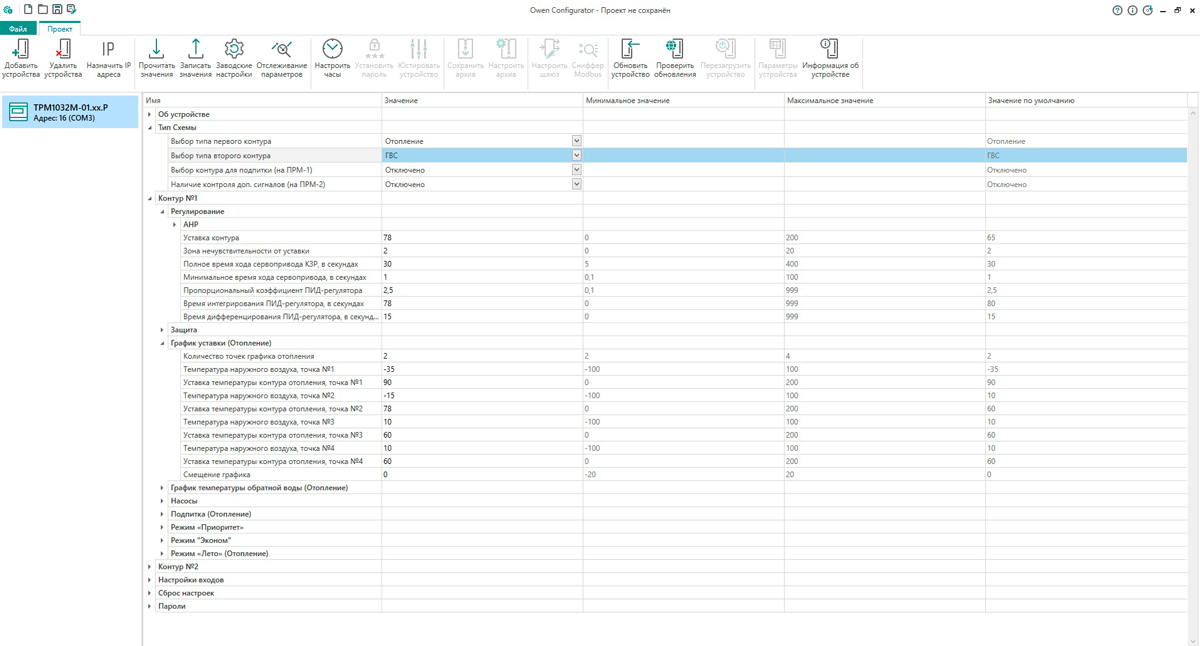Viewport: 1200px width, 646px height.
Task: Open Отслеживание параметров tool
Action: pos(281,50)
